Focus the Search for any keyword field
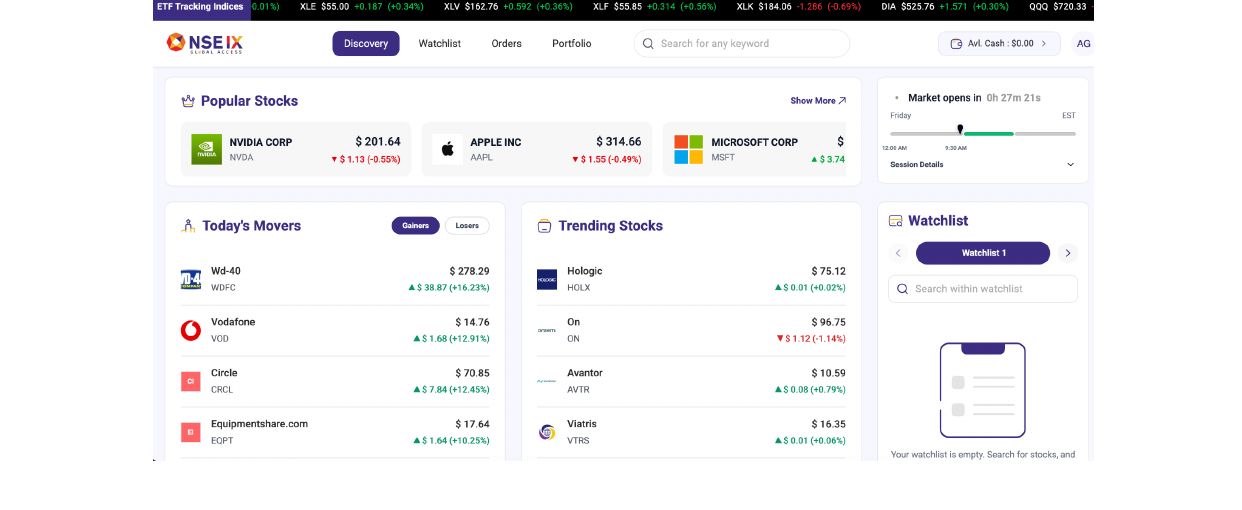The width and height of the screenshot is (1242, 510). pyautogui.click(x=742, y=44)
